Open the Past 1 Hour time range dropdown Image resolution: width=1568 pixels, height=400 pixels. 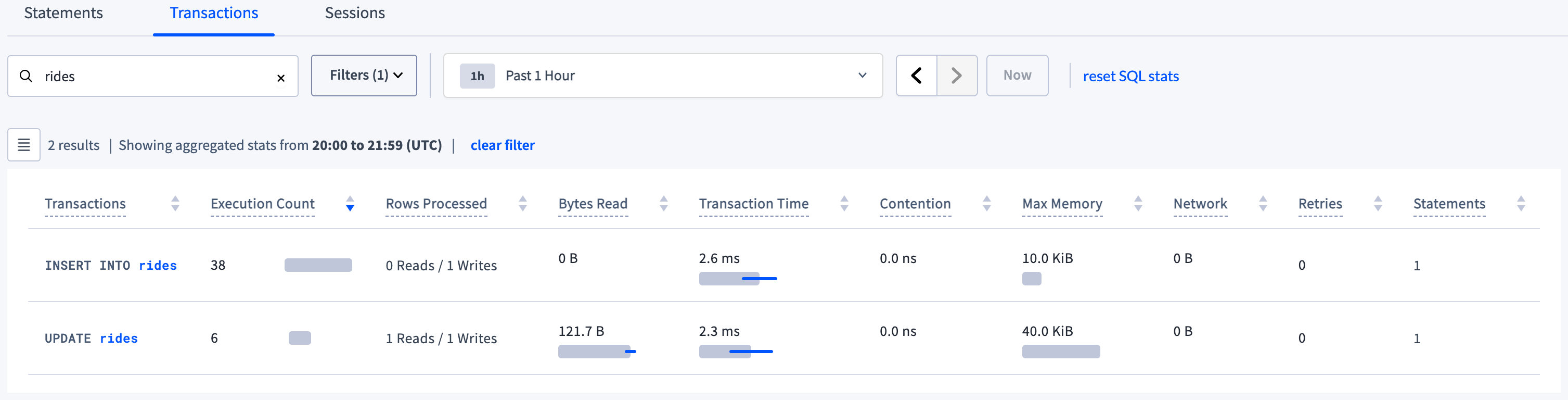(x=662, y=76)
